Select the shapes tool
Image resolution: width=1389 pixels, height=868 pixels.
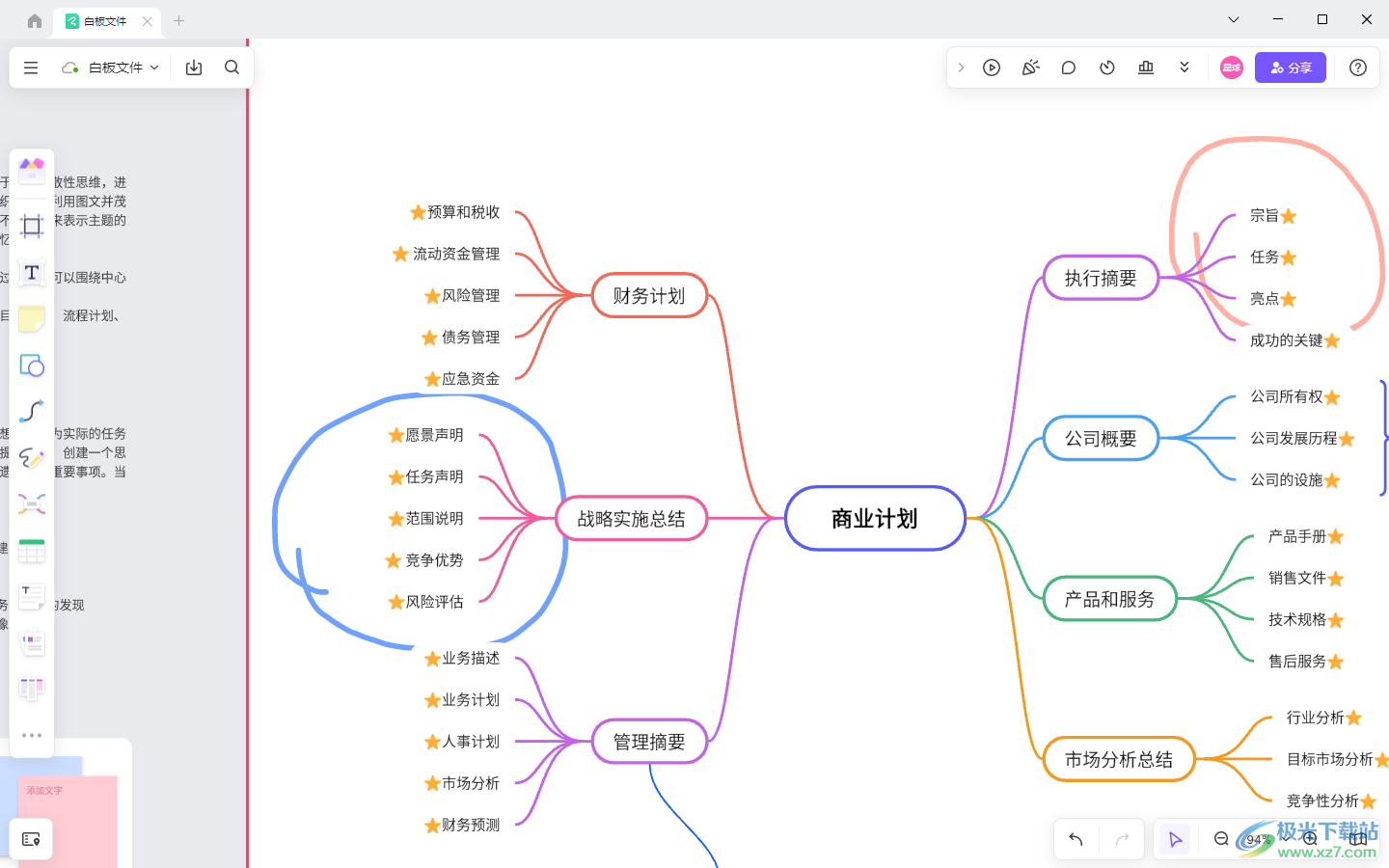32,366
